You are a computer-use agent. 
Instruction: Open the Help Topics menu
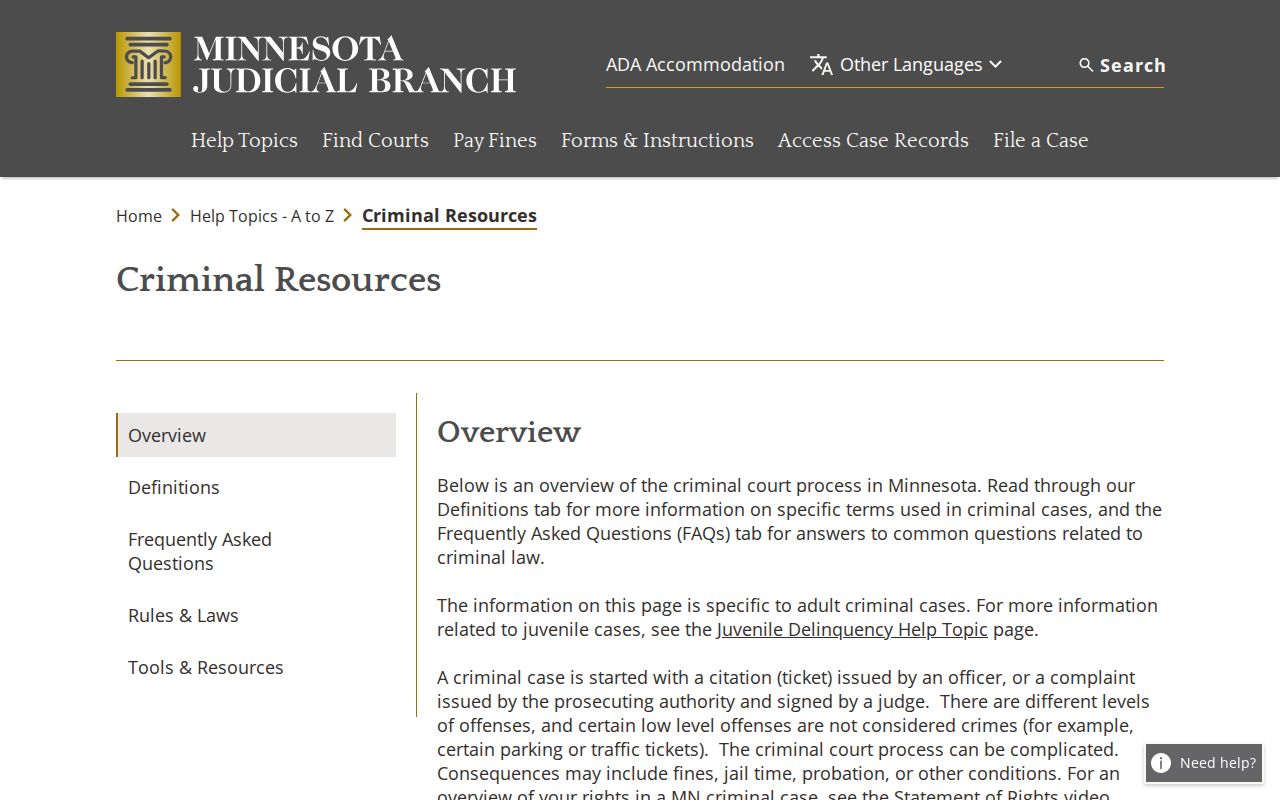point(244,141)
